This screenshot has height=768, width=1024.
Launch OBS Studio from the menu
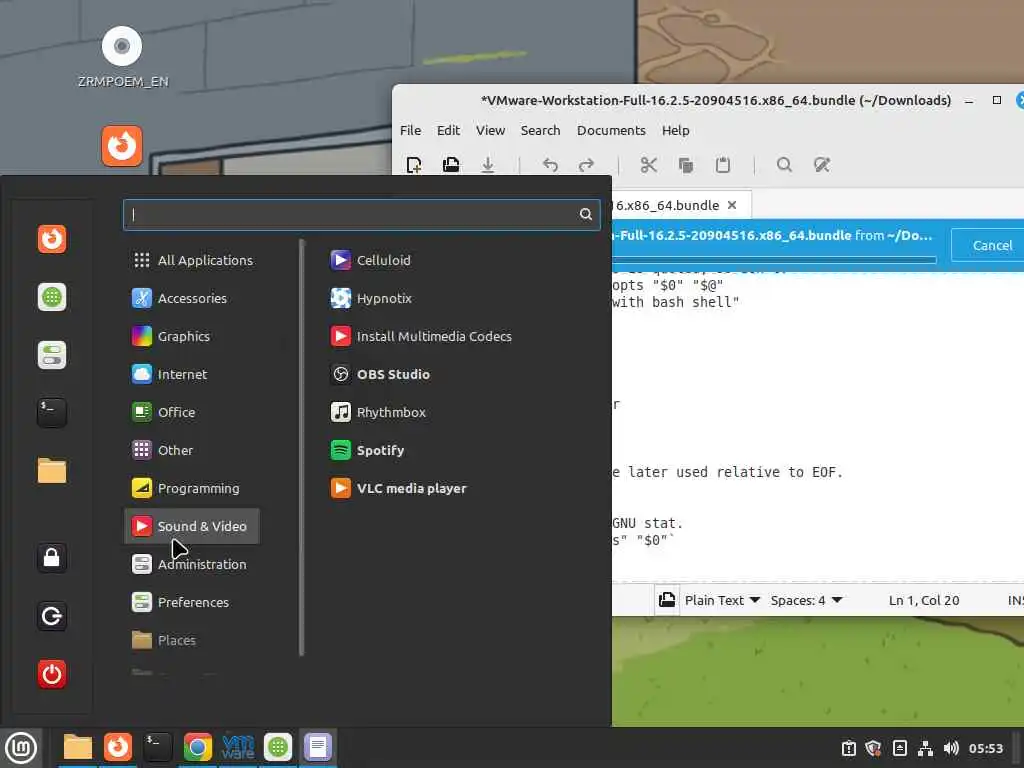(380, 374)
